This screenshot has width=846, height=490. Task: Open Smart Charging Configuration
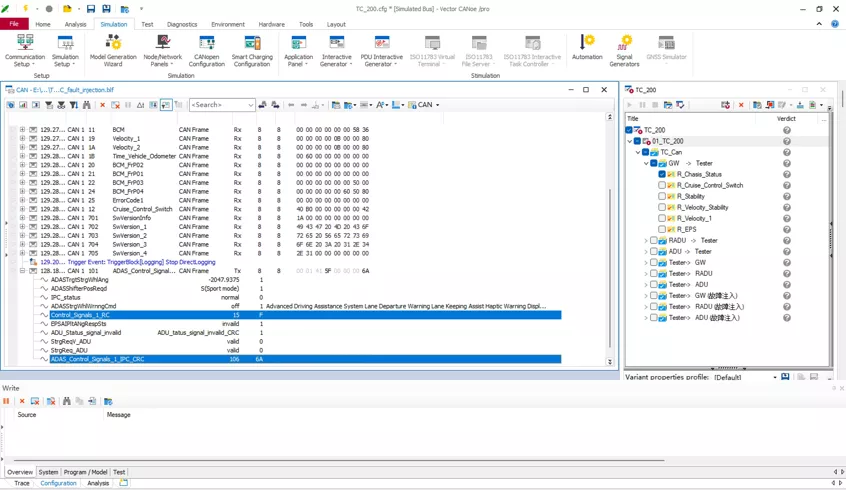point(252,51)
